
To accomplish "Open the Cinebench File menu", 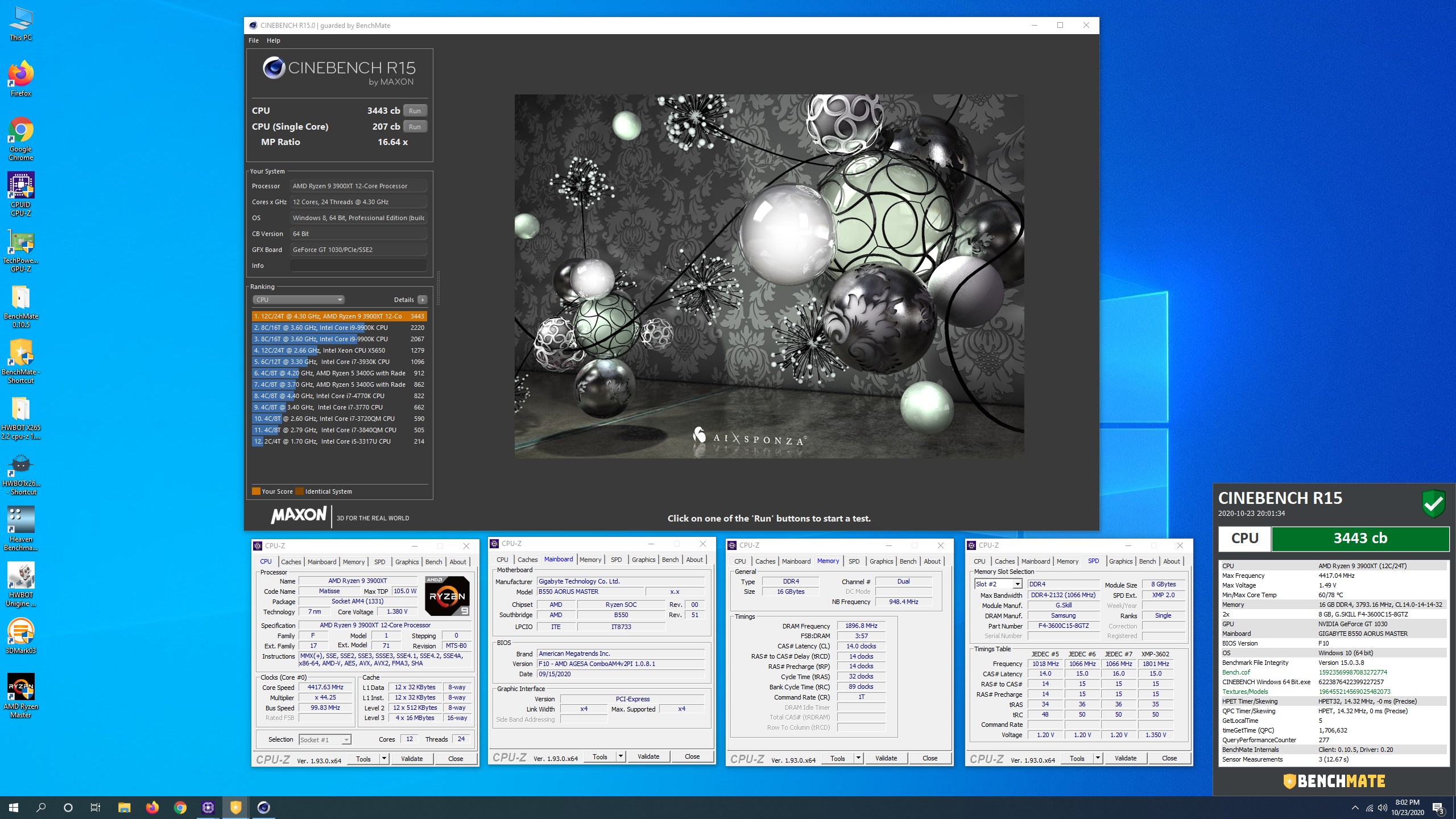I will (x=254, y=40).
